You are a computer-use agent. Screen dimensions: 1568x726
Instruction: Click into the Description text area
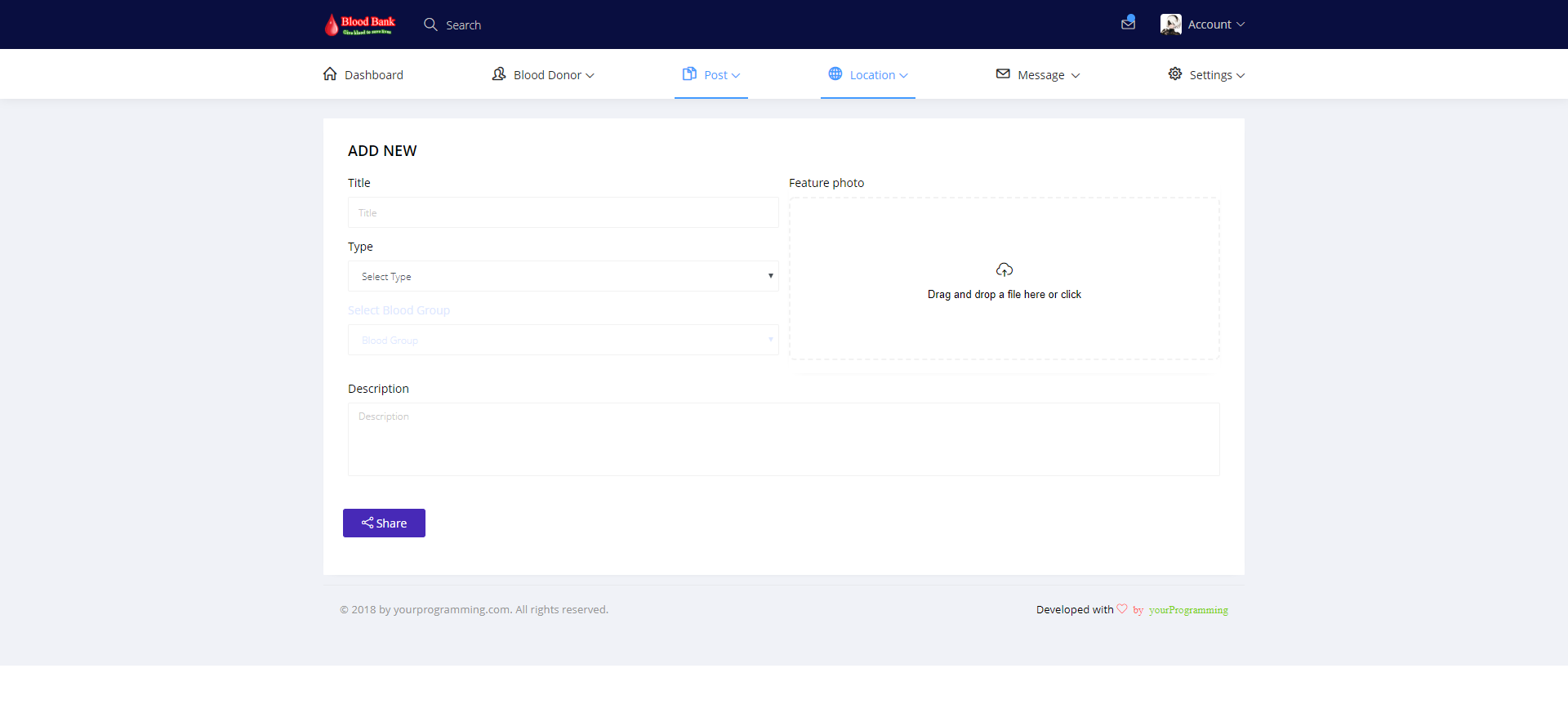[783, 439]
